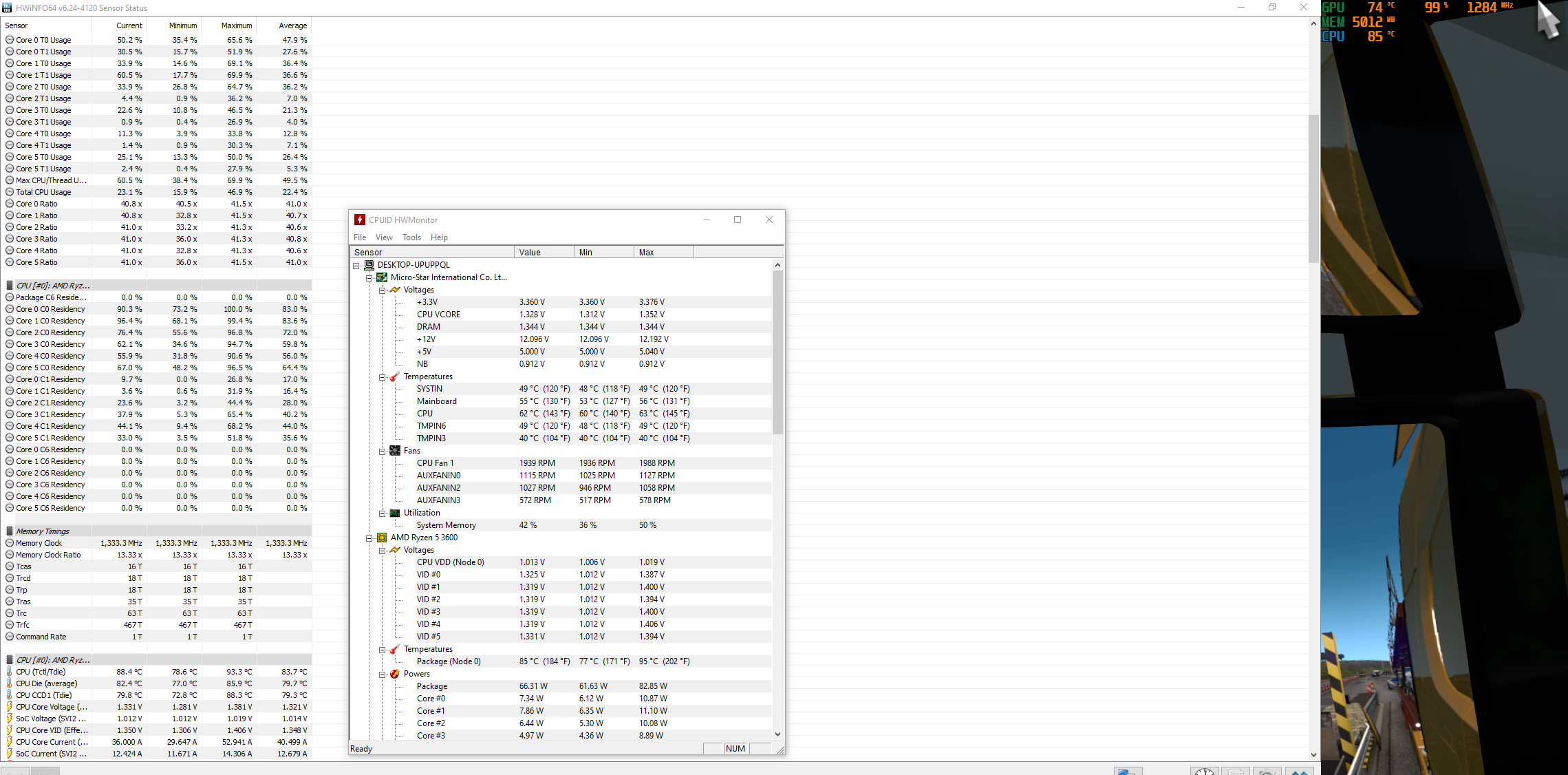Click the computer icon beside DESKTOP-UPUPPQL

tap(369, 265)
